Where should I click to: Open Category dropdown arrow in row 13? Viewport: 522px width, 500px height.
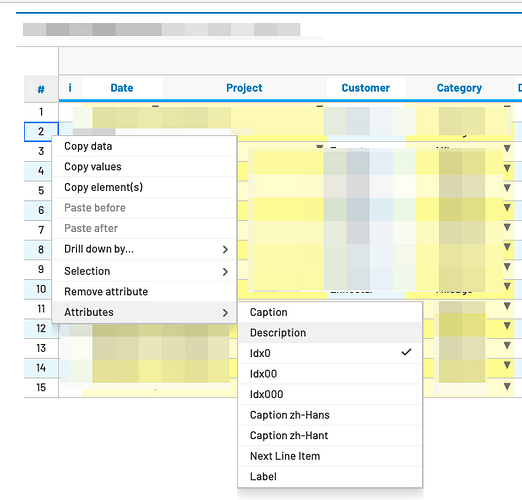507,345
